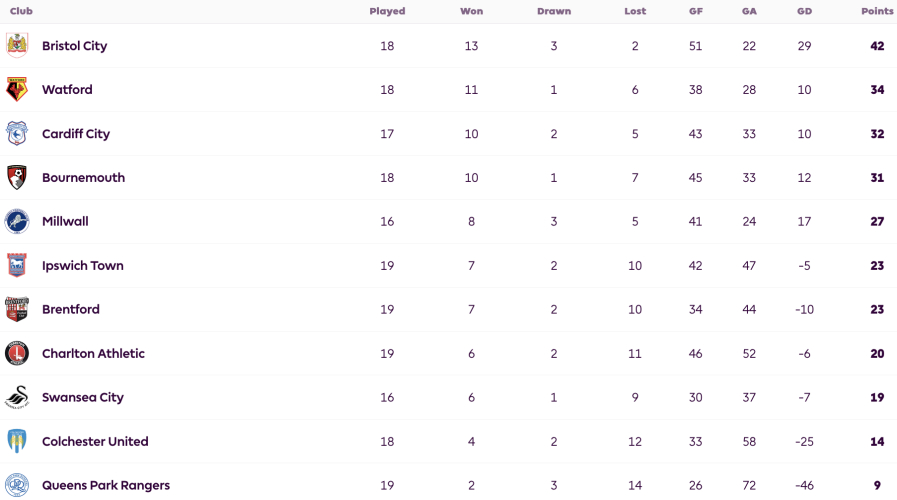The height and width of the screenshot is (500, 897).
Task: Click the Watford club badge
Action: coord(17,89)
